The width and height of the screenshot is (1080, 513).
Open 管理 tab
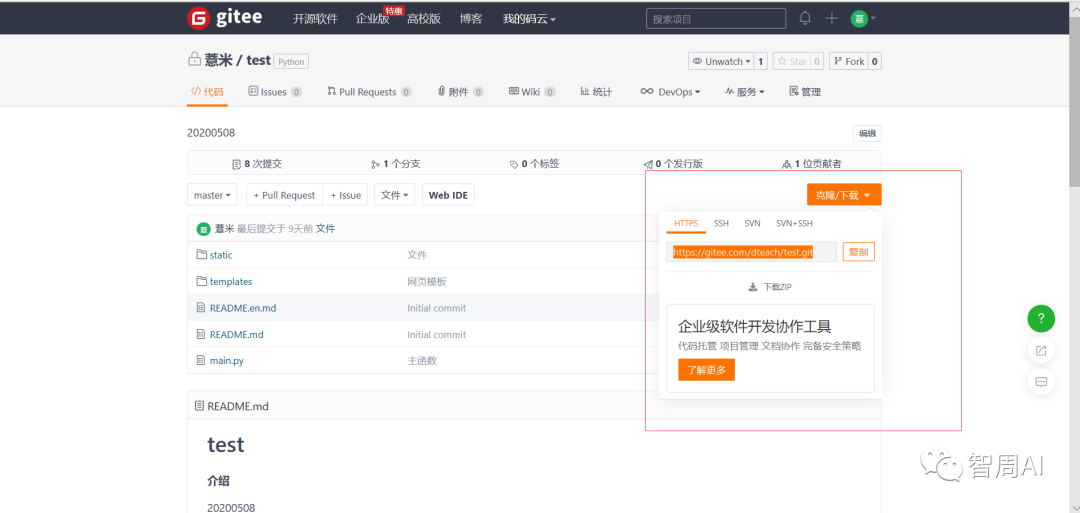click(804, 92)
